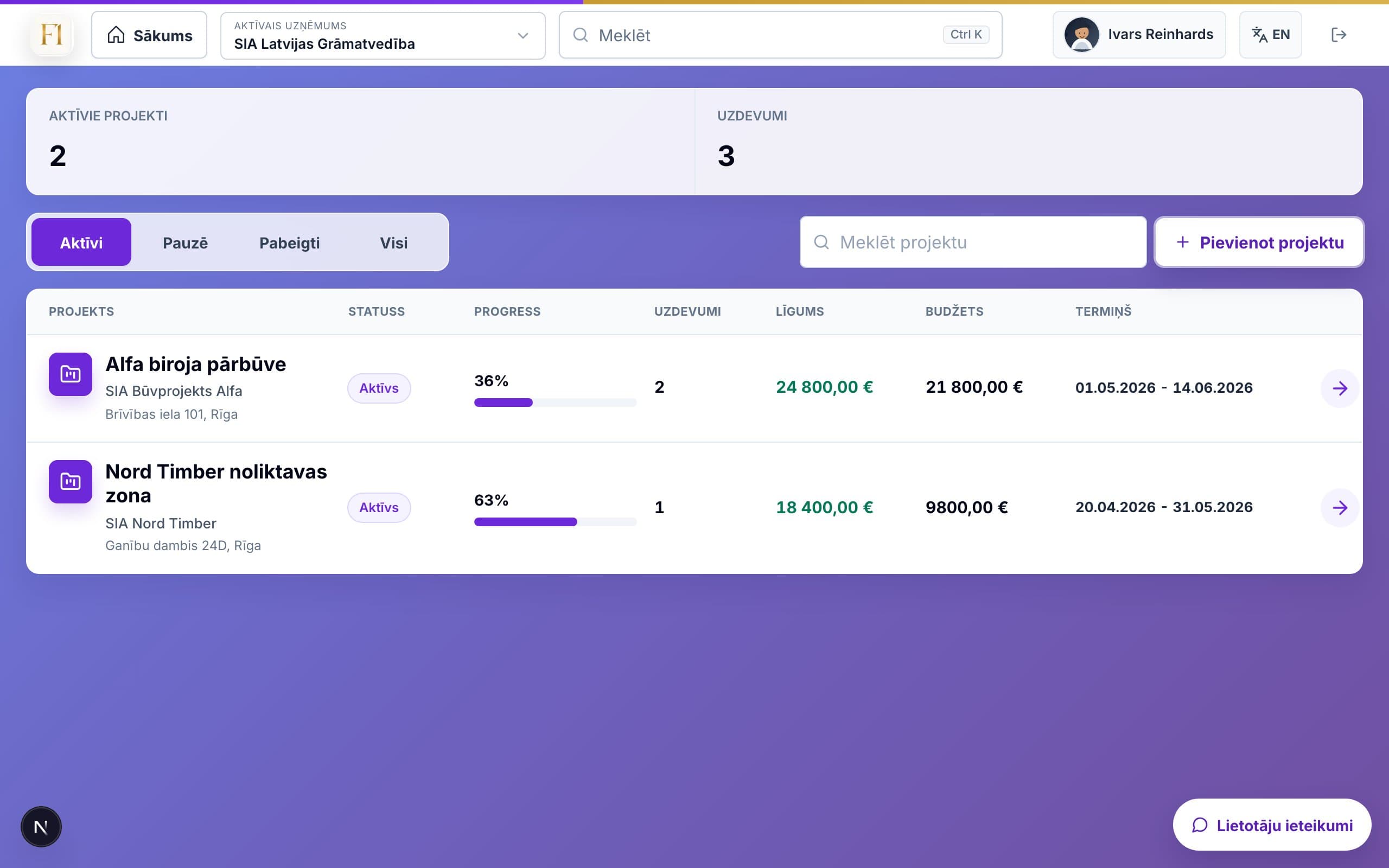Click the Projekts column header
The height and width of the screenshot is (868, 1389).
coord(81,312)
